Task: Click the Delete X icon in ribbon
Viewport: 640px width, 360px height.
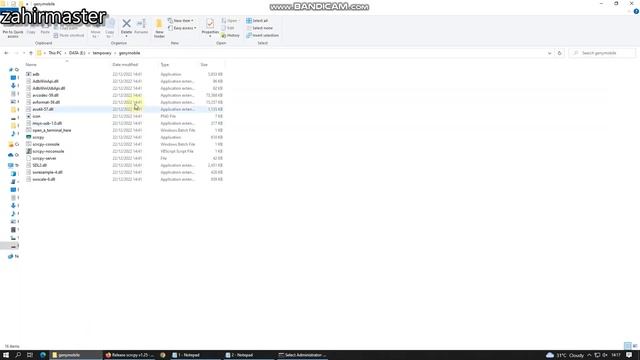Action: pyautogui.click(x=127, y=24)
